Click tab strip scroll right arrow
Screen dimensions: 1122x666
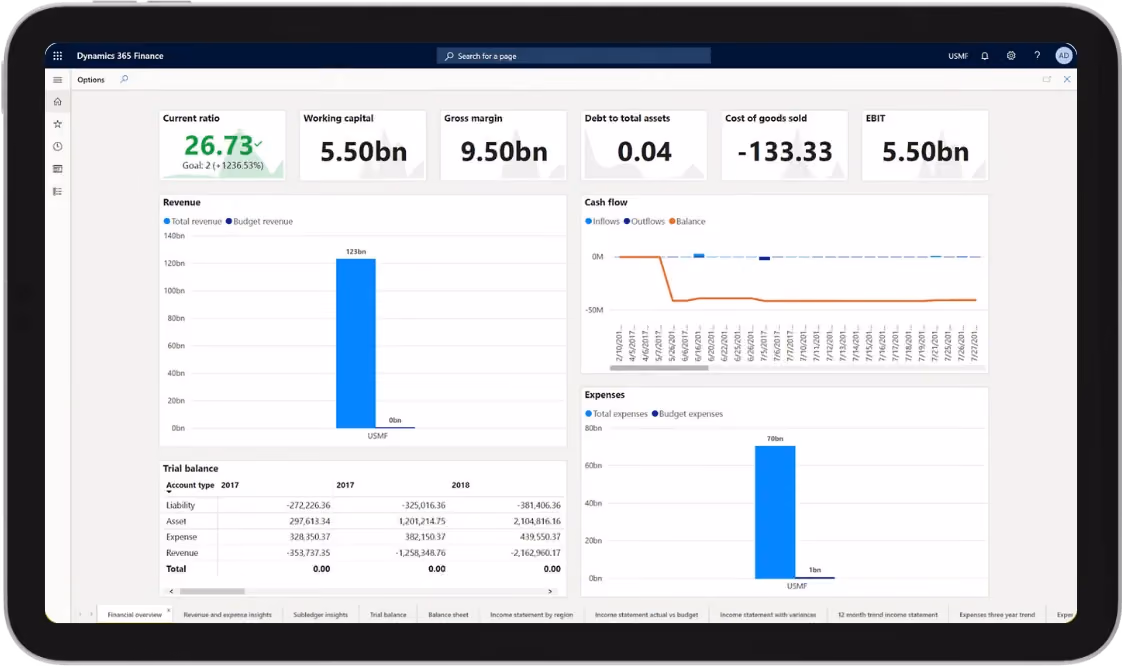pos(91,614)
